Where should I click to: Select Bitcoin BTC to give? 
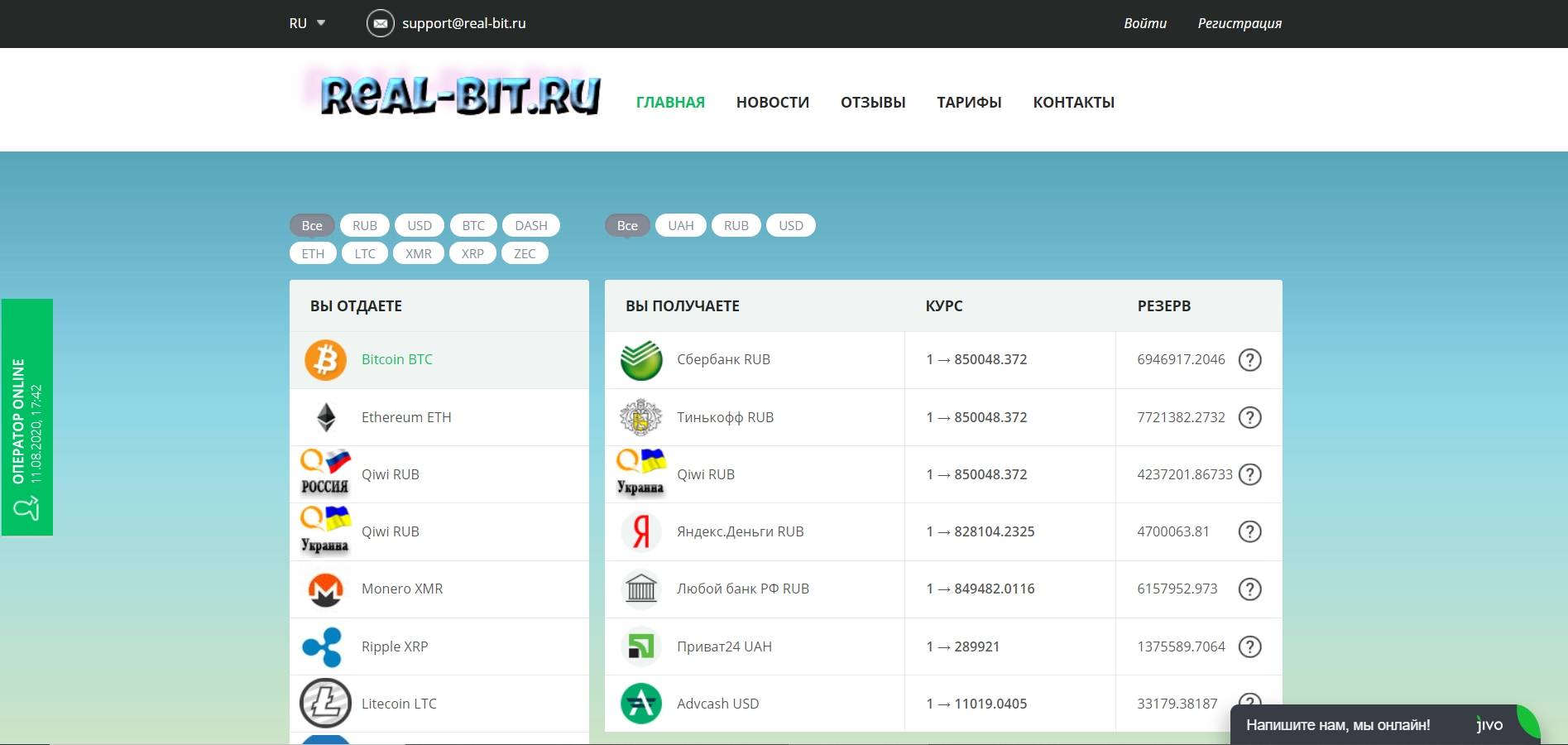pos(439,360)
